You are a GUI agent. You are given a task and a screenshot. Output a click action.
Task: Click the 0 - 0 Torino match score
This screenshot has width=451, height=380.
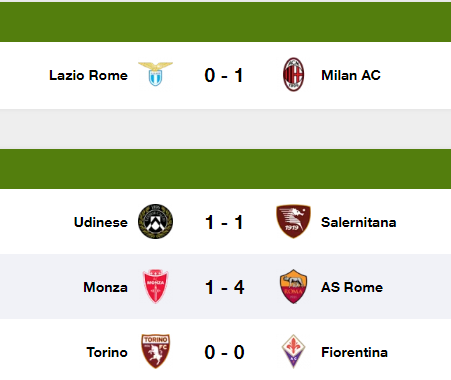224,352
